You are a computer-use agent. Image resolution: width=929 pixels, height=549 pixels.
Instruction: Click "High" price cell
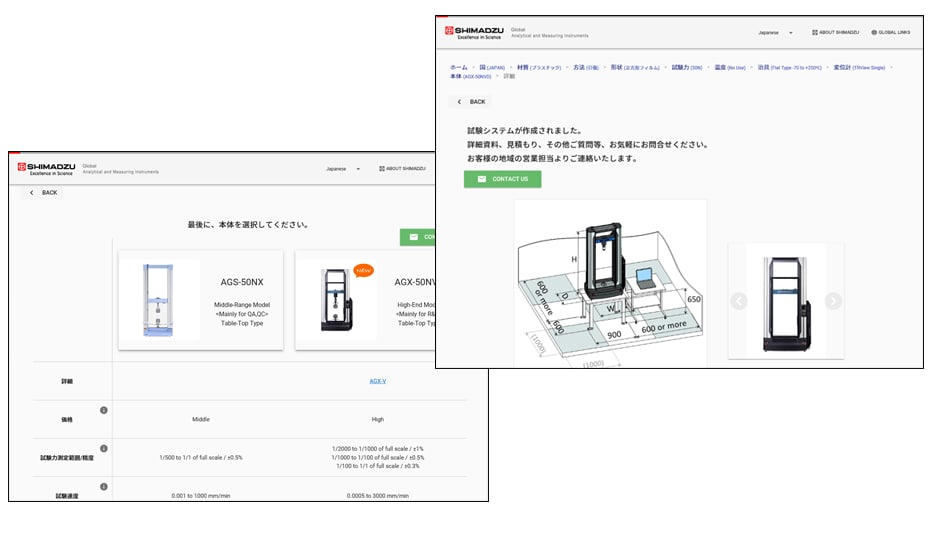tap(377, 419)
